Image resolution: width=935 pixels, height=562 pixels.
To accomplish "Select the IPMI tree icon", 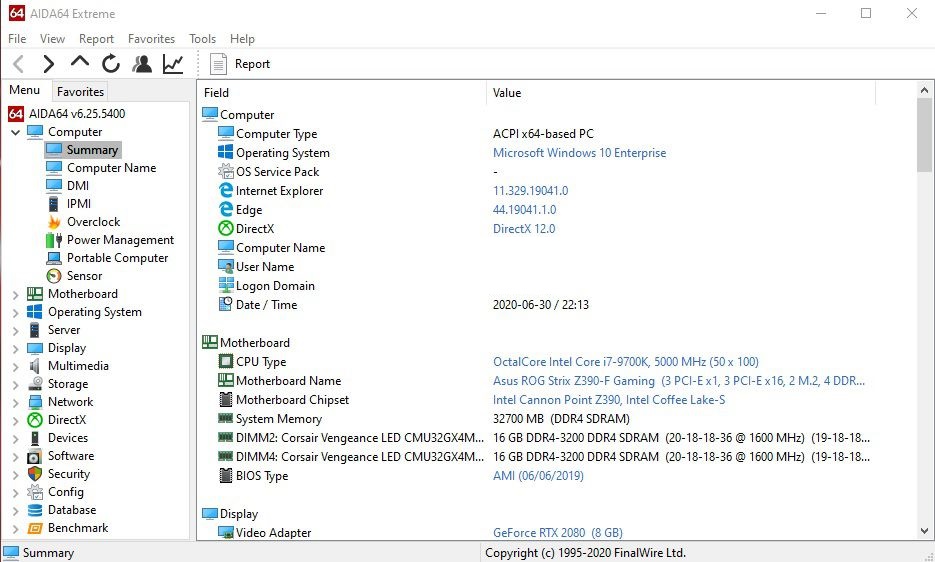I will [x=54, y=204].
